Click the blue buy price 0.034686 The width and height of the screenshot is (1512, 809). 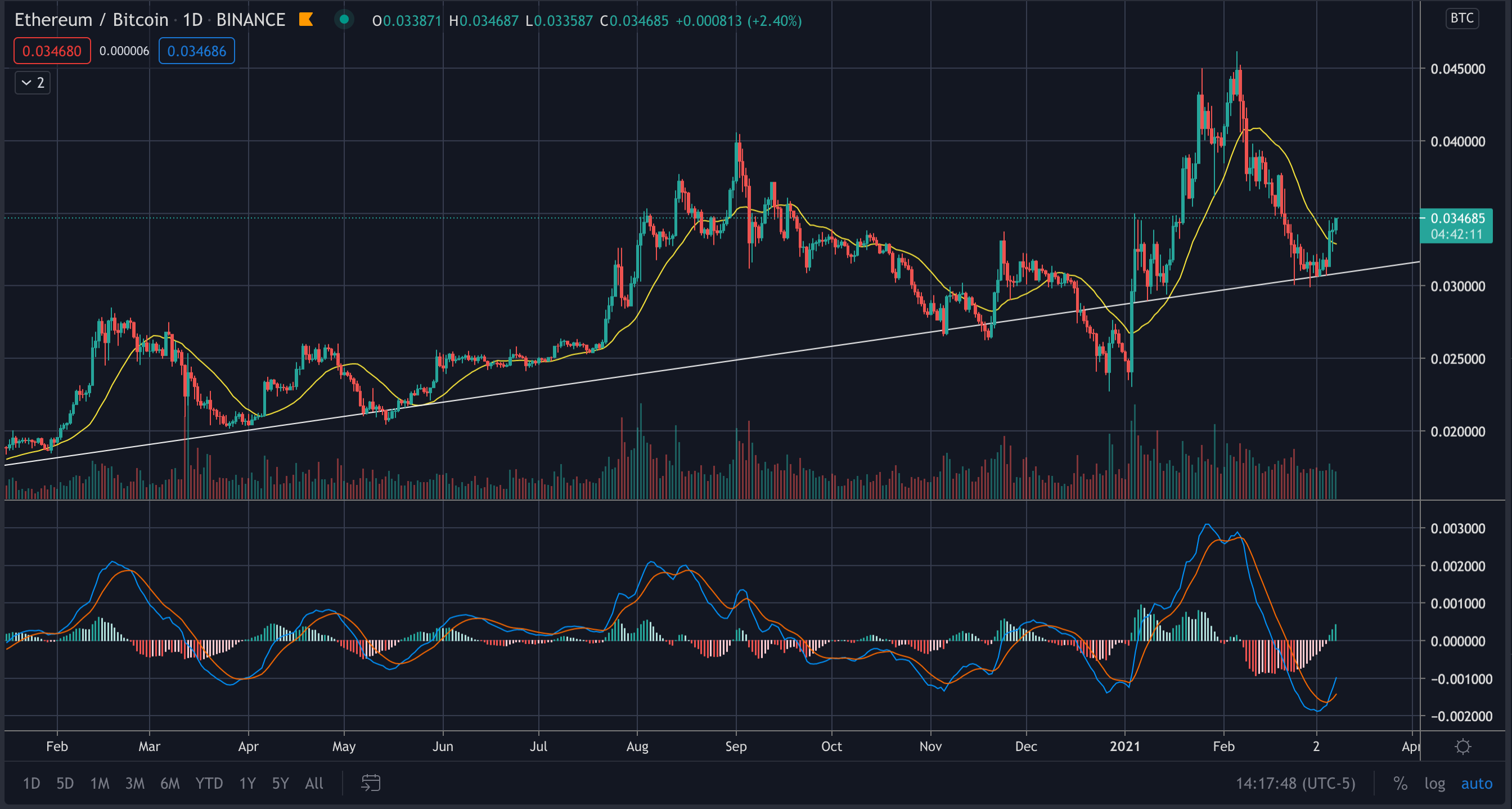click(197, 51)
